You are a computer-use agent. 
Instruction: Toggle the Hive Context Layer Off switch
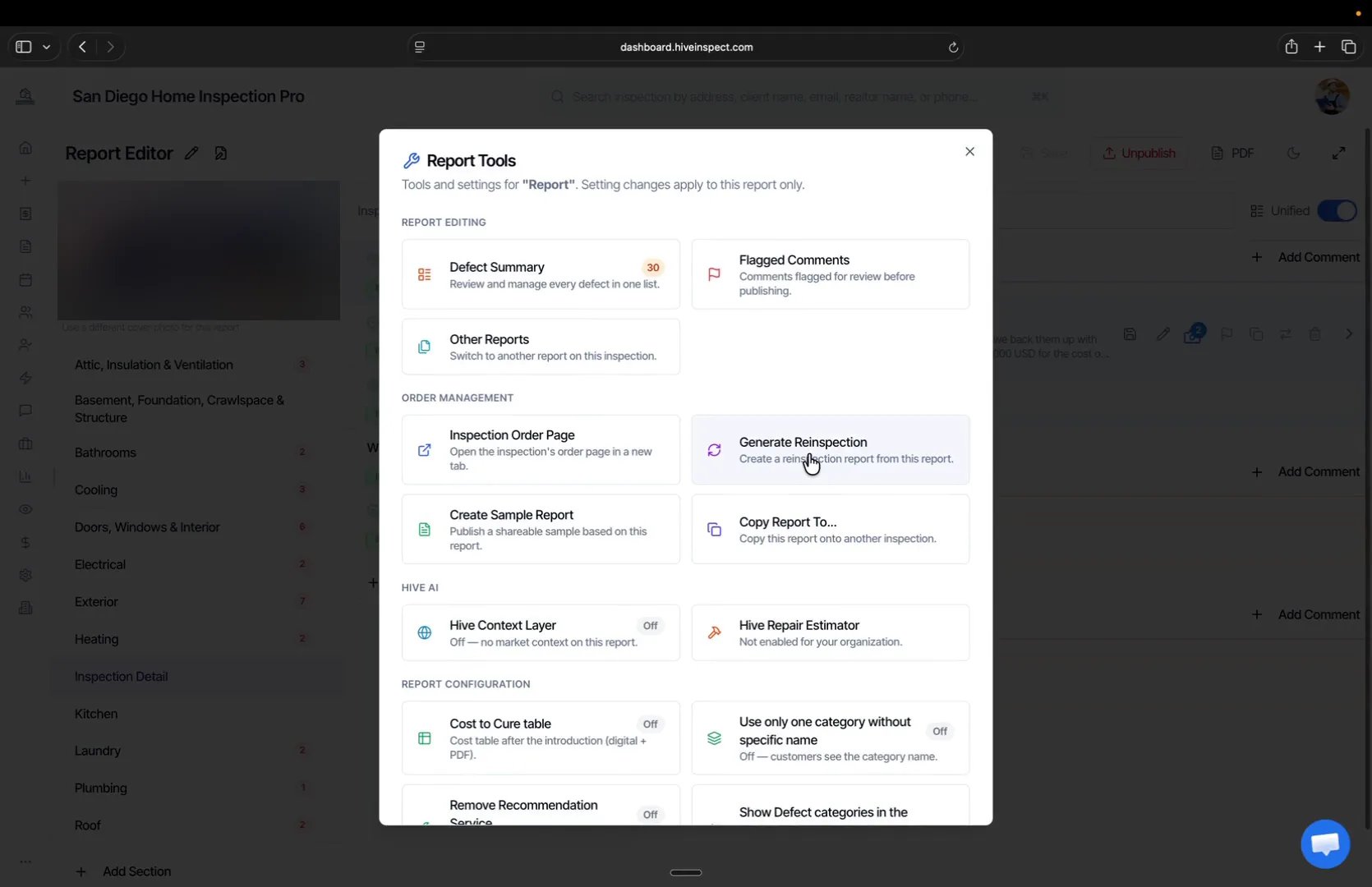coord(650,626)
